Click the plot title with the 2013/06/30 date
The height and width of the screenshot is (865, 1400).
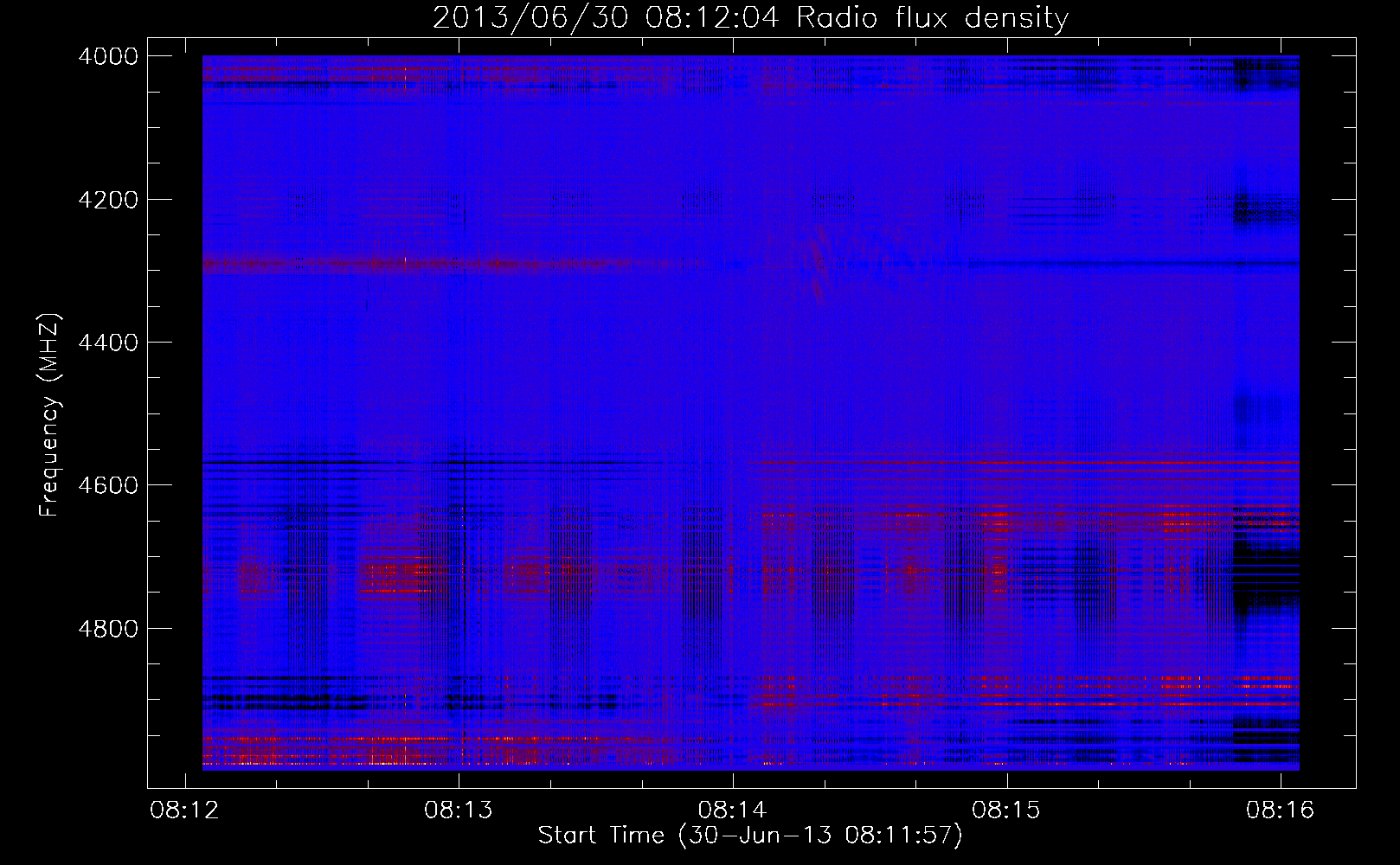point(750,18)
